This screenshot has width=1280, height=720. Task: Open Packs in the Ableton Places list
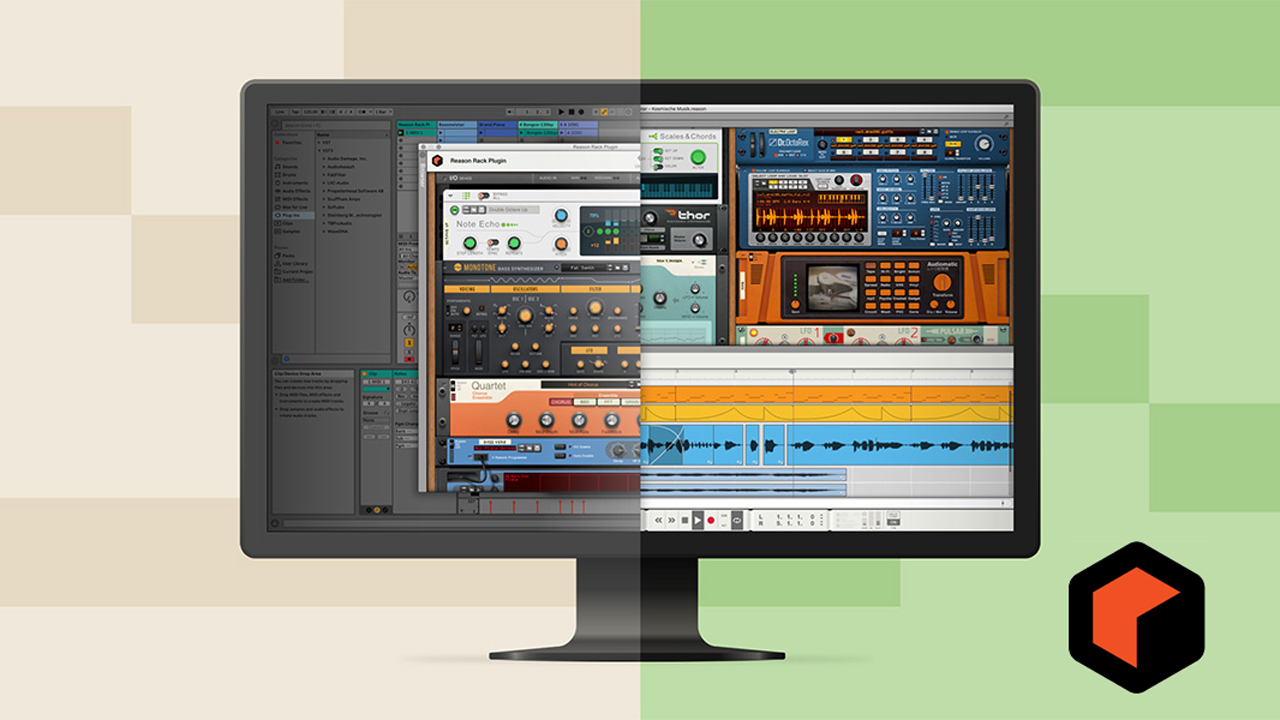(x=287, y=256)
